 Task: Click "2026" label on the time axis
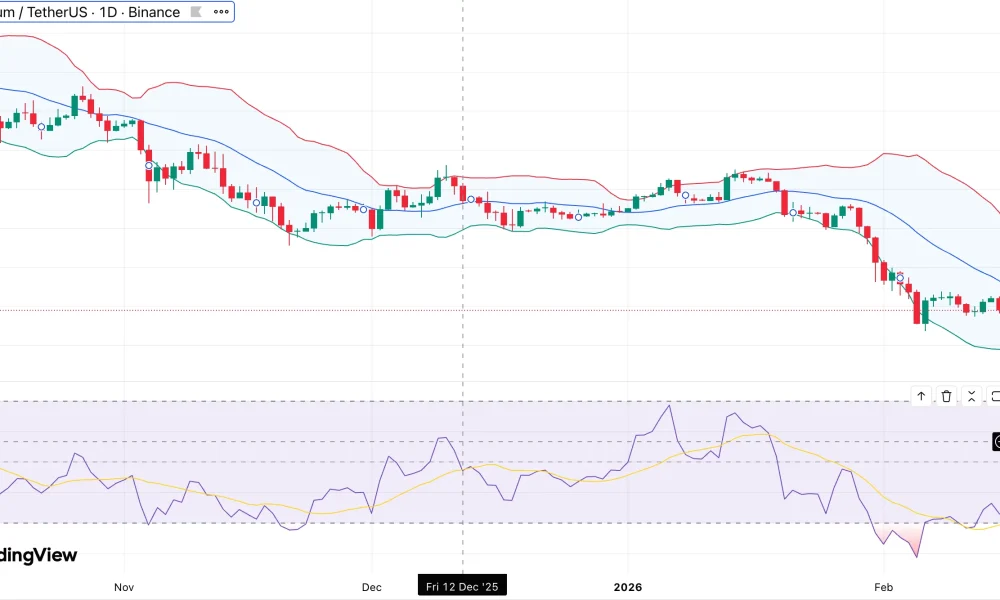click(626, 588)
